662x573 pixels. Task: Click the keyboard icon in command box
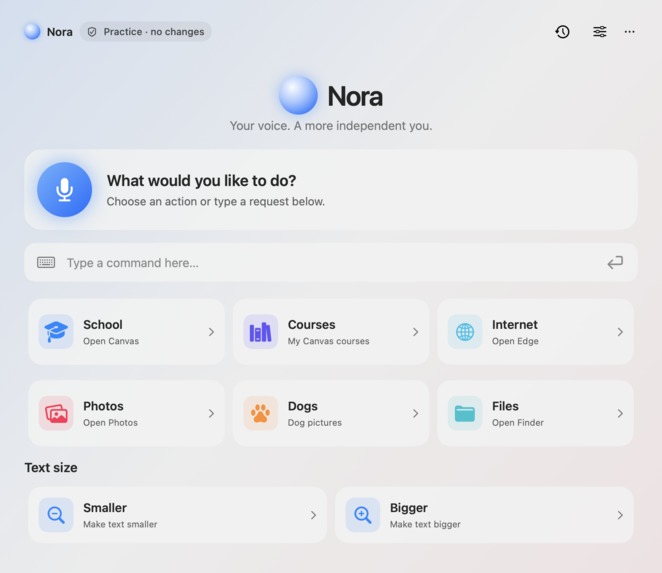[x=46, y=262]
